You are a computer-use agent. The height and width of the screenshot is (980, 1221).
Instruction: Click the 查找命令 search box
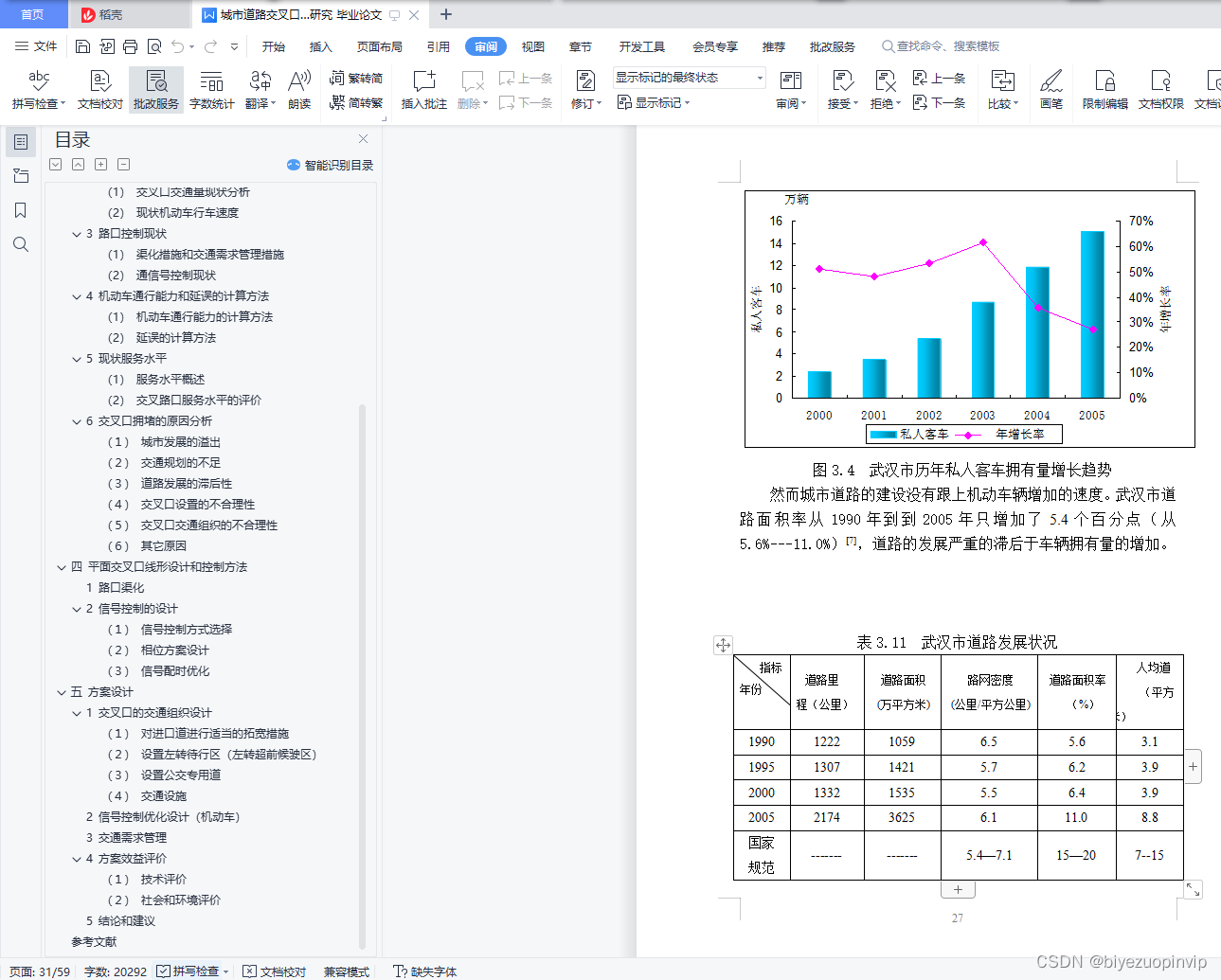click(941, 46)
